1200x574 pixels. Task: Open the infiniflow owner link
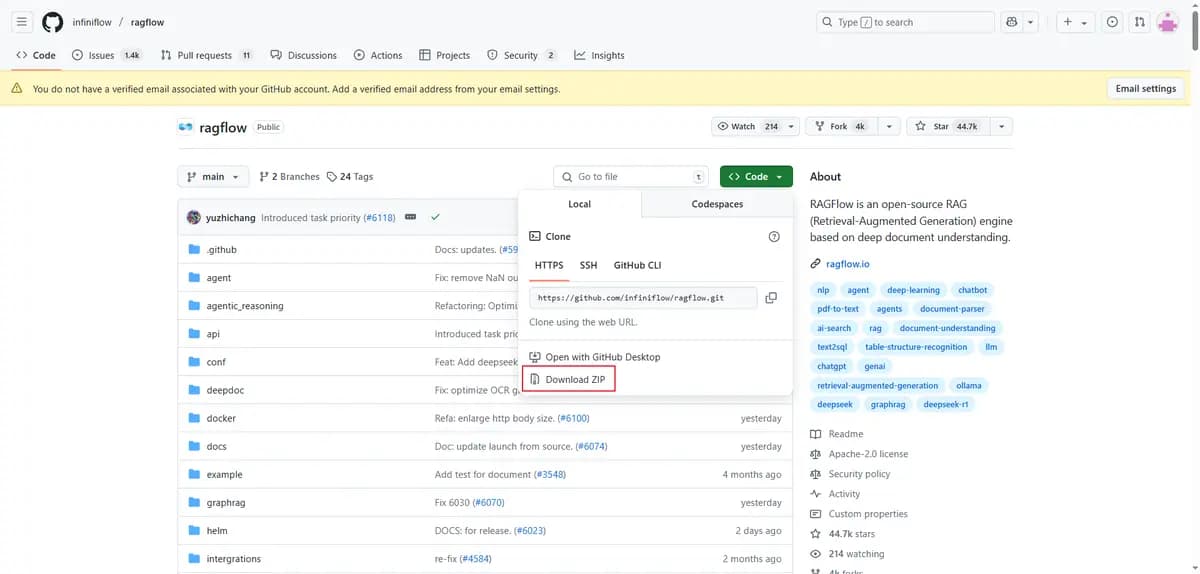92,22
